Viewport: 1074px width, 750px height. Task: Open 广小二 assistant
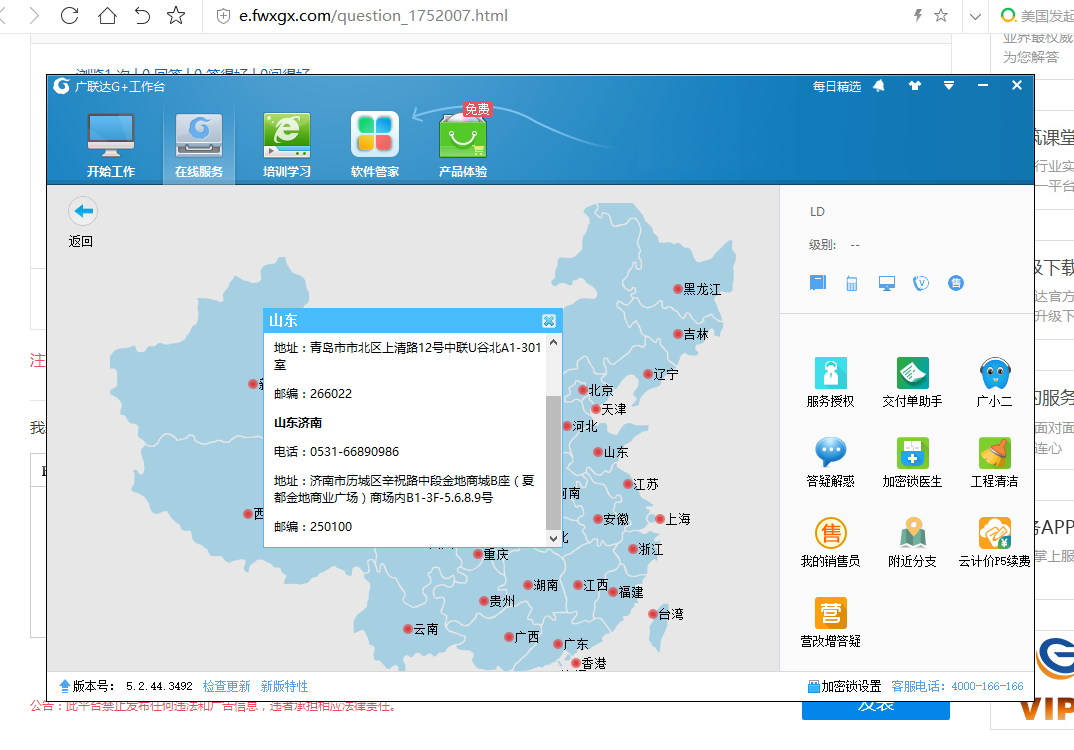coord(995,382)
